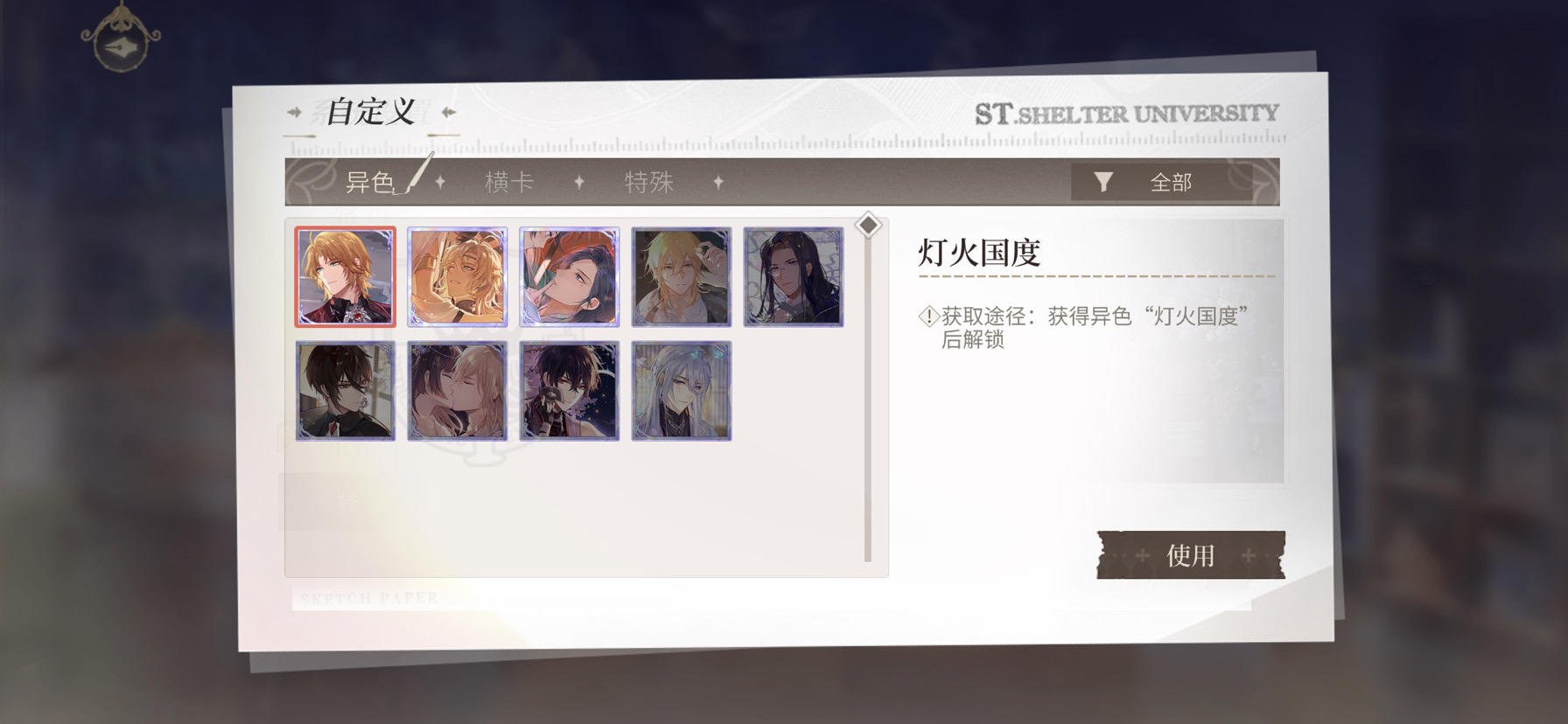Select the dark-haired man with glasses avatar
The height and width of the screenshot is (724, 1568).
(x=346, y=391)
